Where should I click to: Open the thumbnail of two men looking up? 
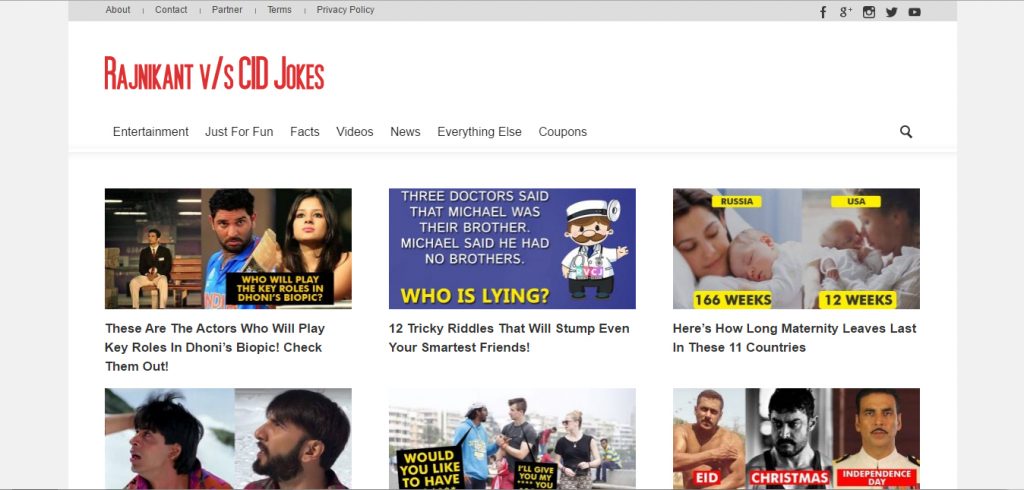228,438
